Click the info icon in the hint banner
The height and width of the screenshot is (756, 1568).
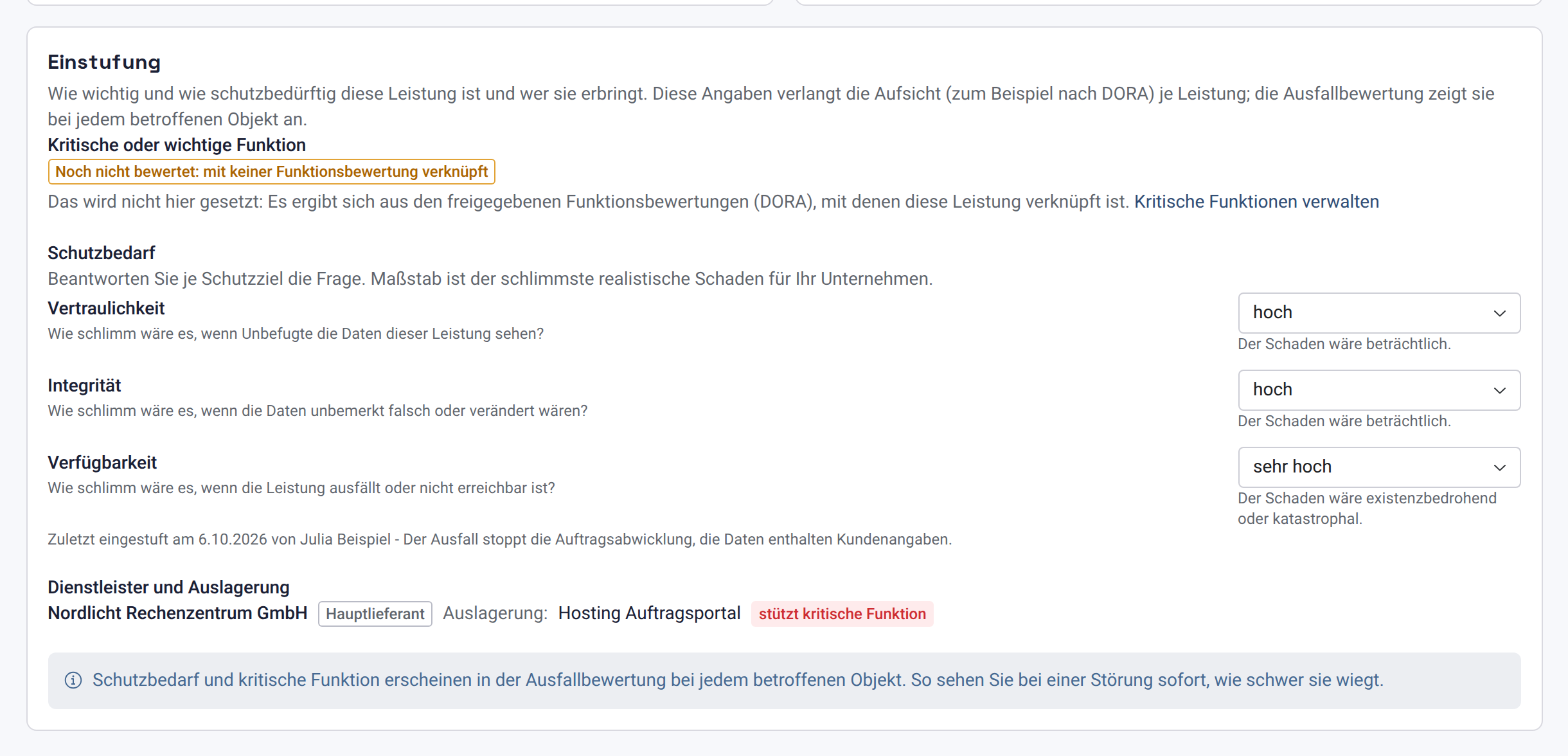73,680
